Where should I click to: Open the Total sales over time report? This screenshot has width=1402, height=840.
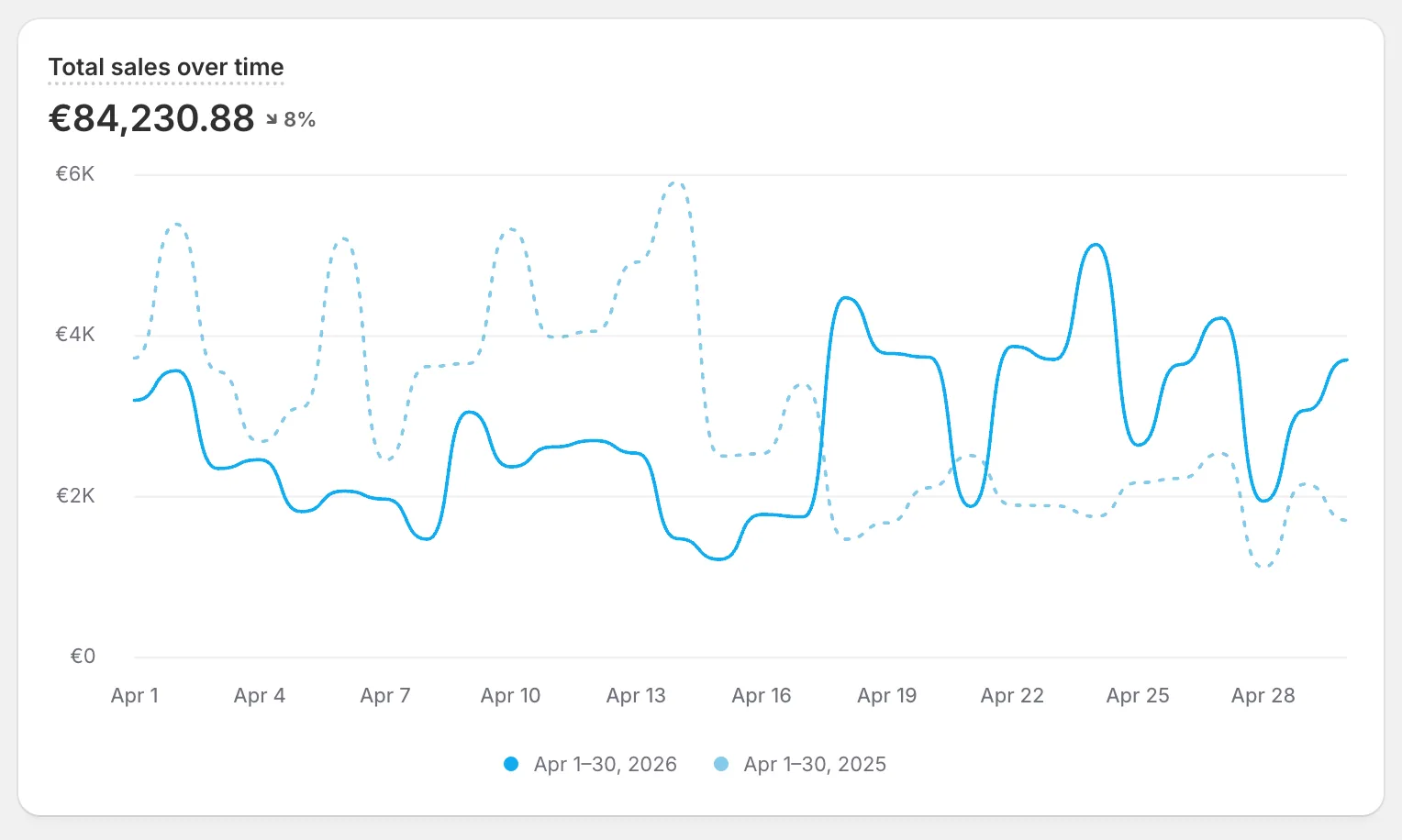pyautogui.click(x=166, y=67)
